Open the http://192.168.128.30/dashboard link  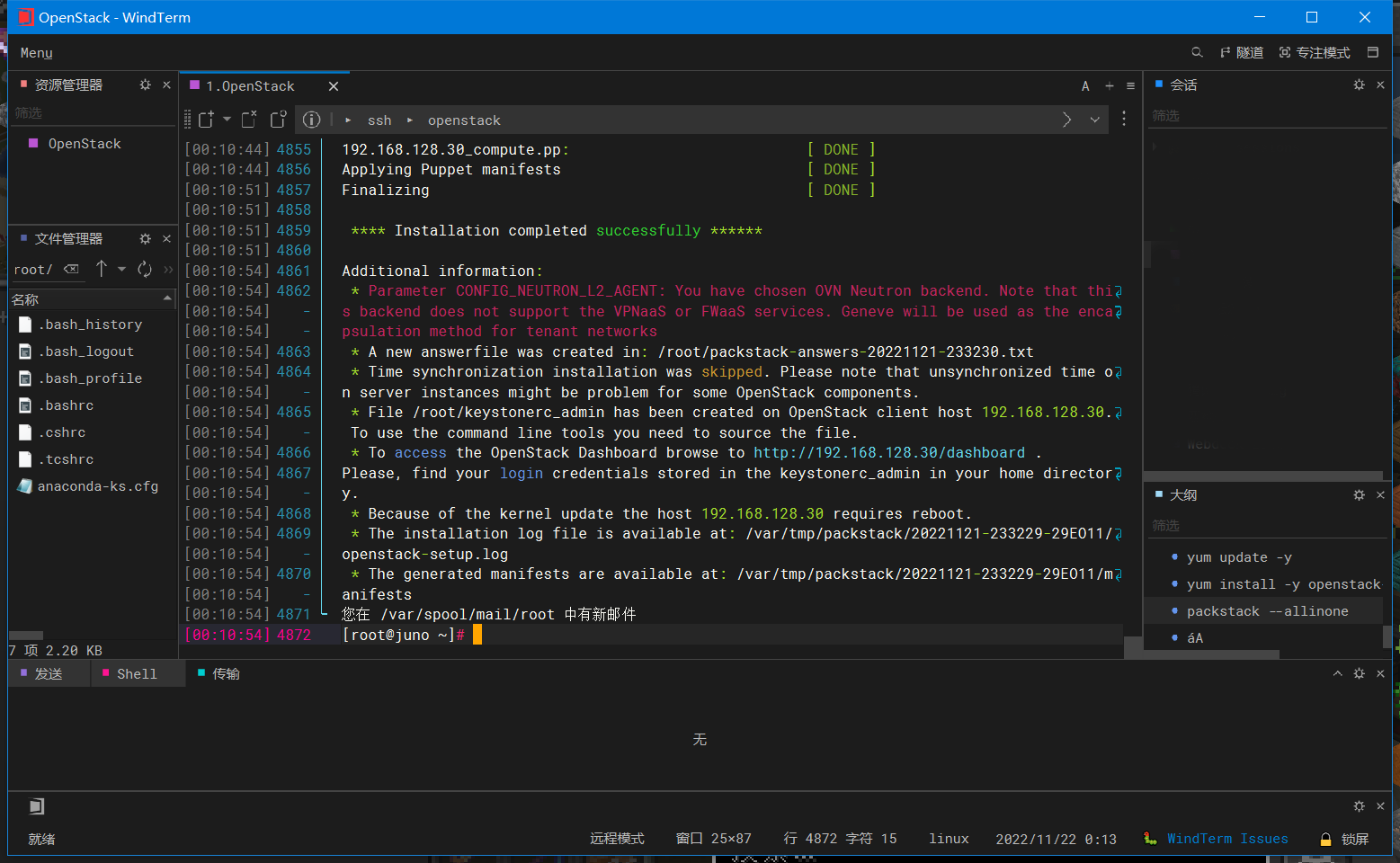pos(889,453)
